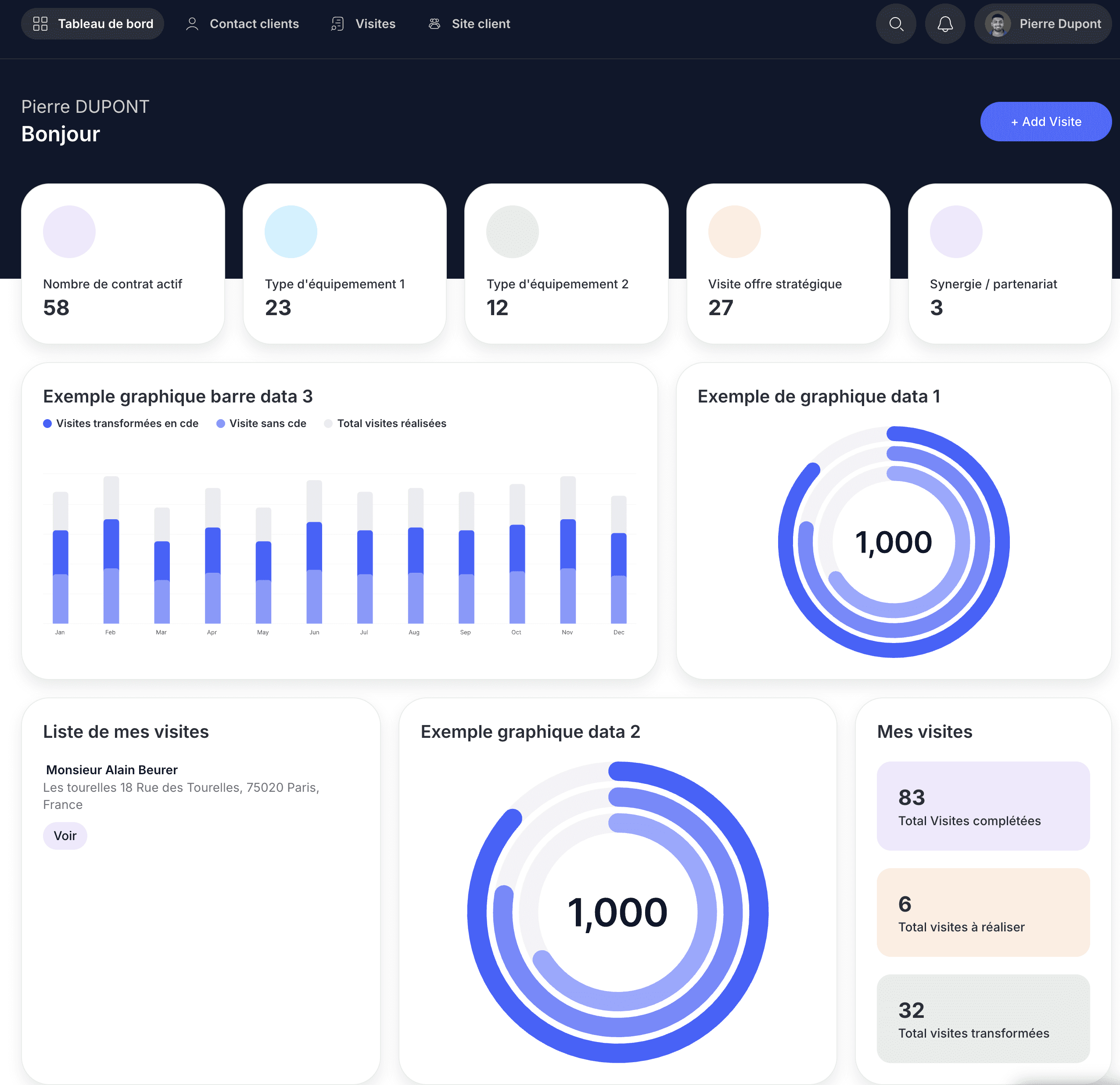
Task: Click the Contact clients person icon
Action: point(192,24)
